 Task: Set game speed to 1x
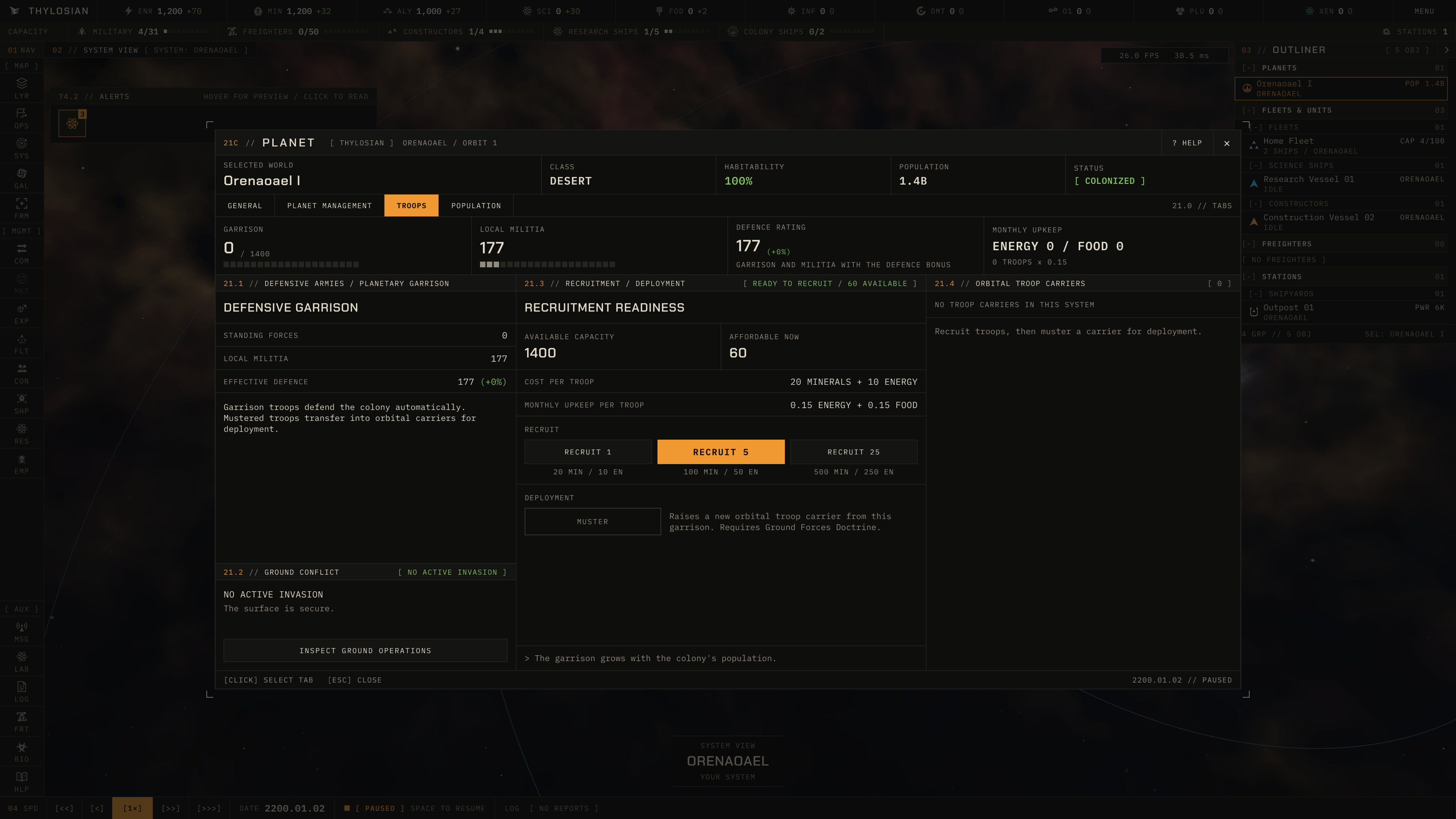point(132,808)
